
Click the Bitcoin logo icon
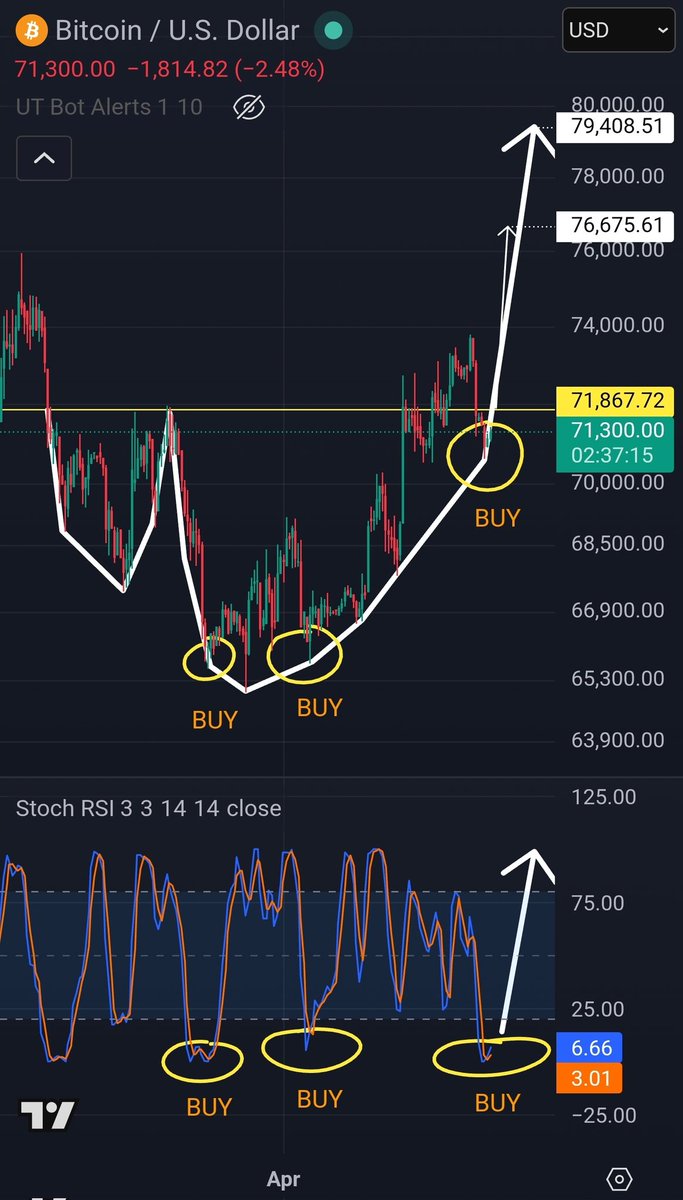(x=31, y=31)
